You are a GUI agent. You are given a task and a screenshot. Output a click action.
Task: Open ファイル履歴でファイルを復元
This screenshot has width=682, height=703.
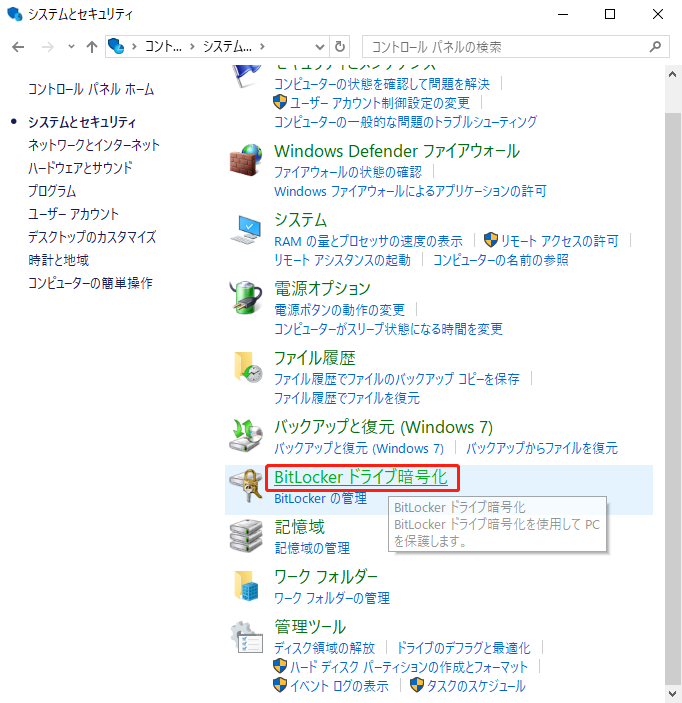(347, 398)
